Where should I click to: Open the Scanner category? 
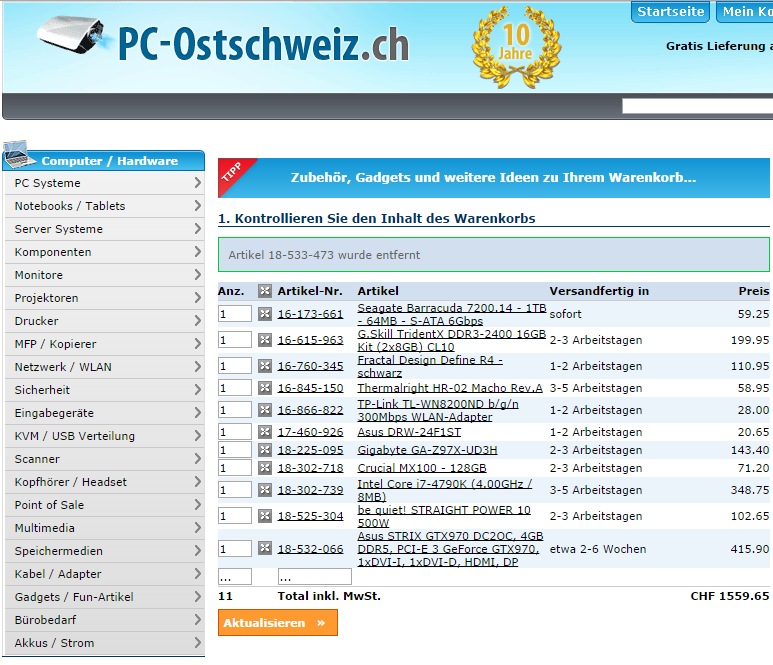[105, 459]
